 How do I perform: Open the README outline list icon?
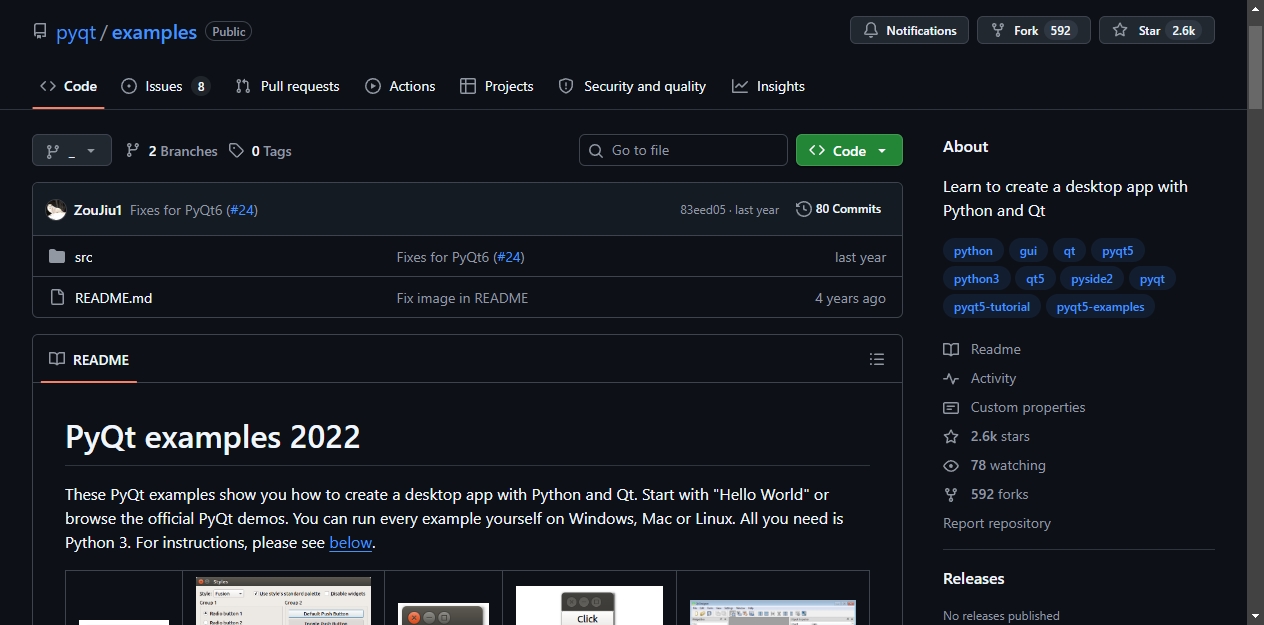(x=877, y=359)
